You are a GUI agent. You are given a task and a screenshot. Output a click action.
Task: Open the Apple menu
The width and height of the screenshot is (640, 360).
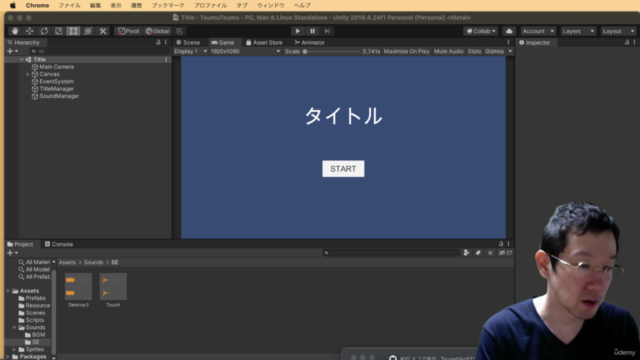pyautogui.click(x=13, y=5)
